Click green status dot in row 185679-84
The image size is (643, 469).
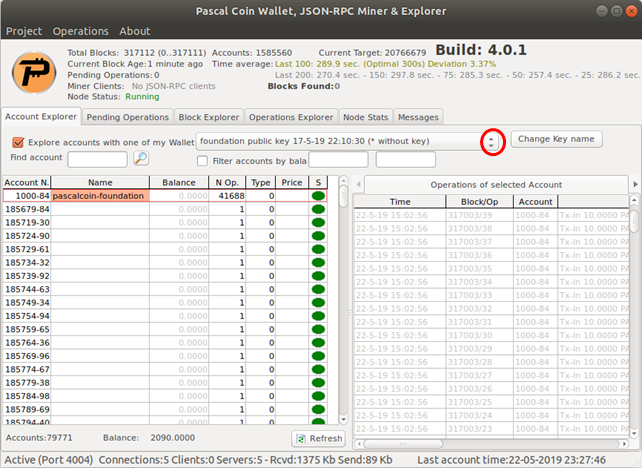point(318,209)
